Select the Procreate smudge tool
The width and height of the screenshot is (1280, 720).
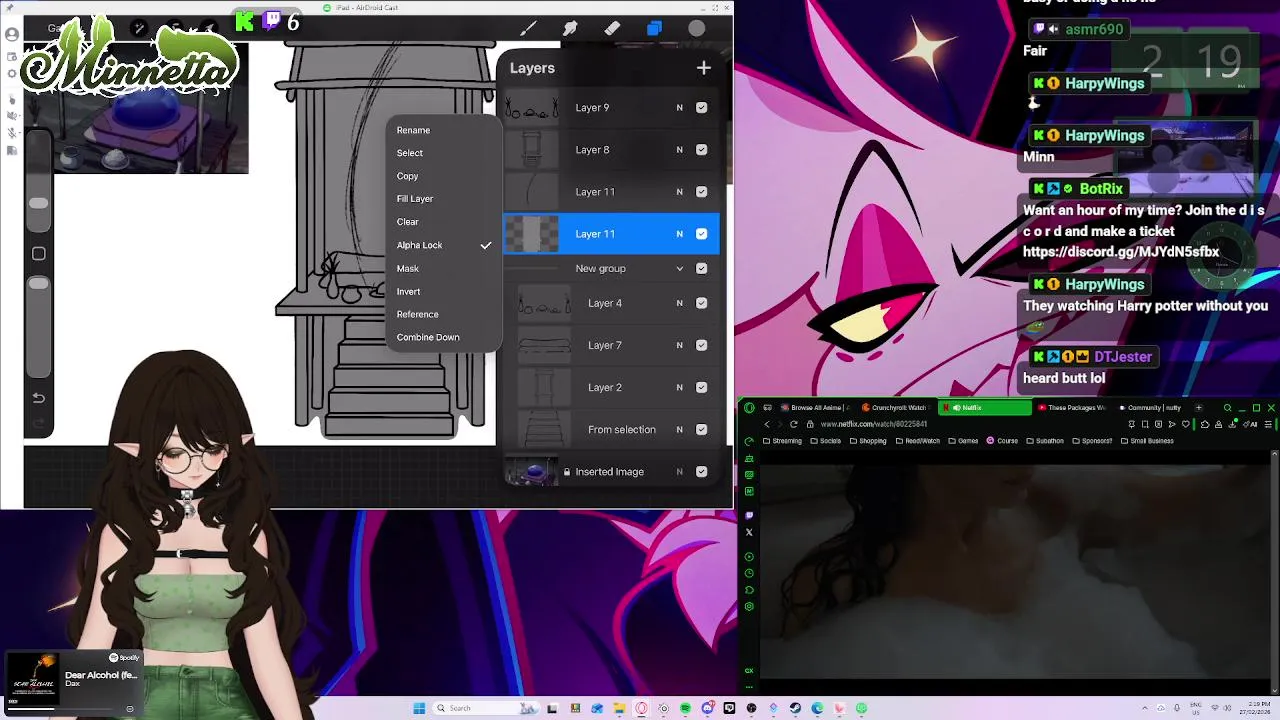tap(570, 28)
